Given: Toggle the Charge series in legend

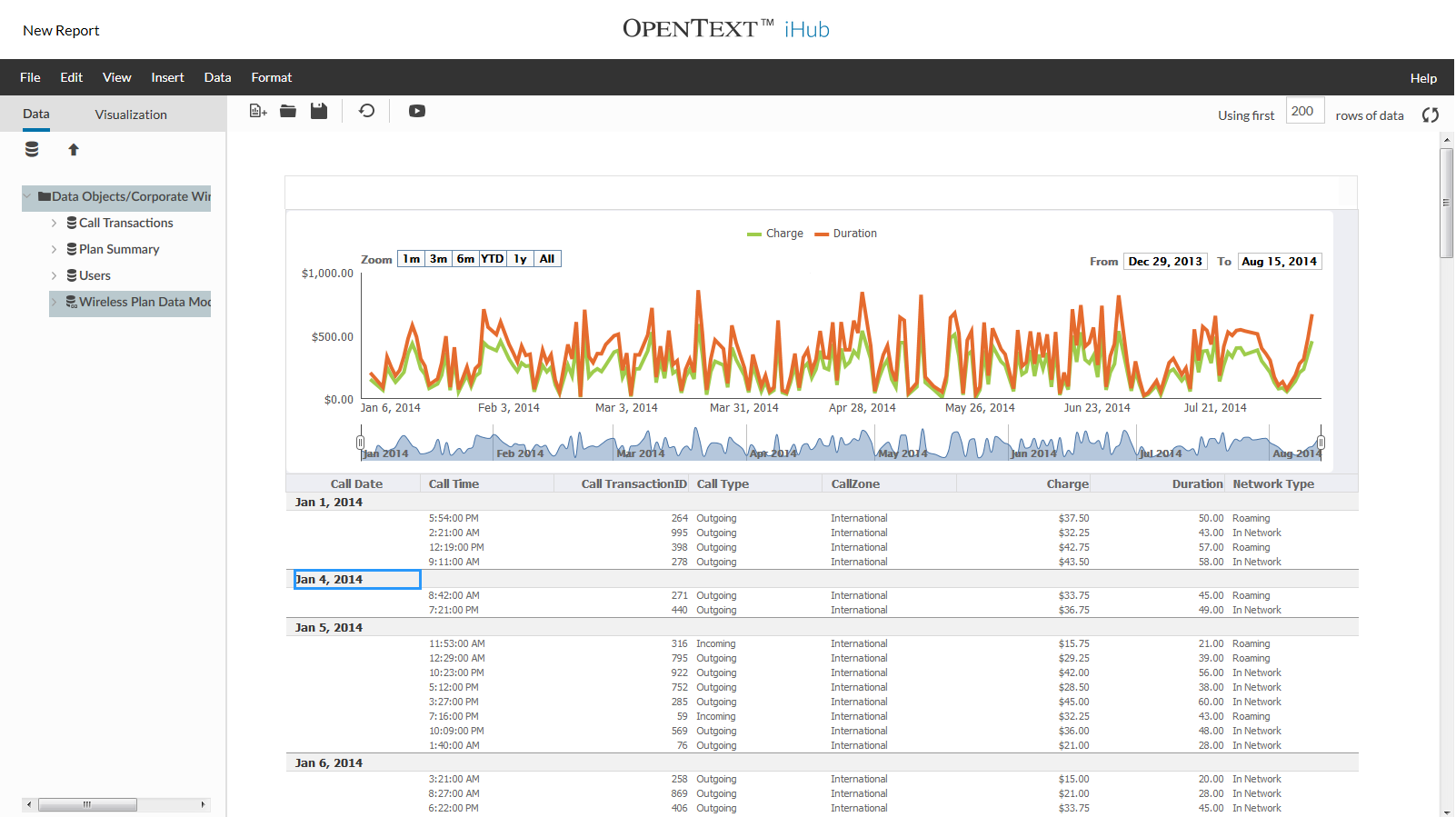Looking at the screenshot, I should (775, 234).
